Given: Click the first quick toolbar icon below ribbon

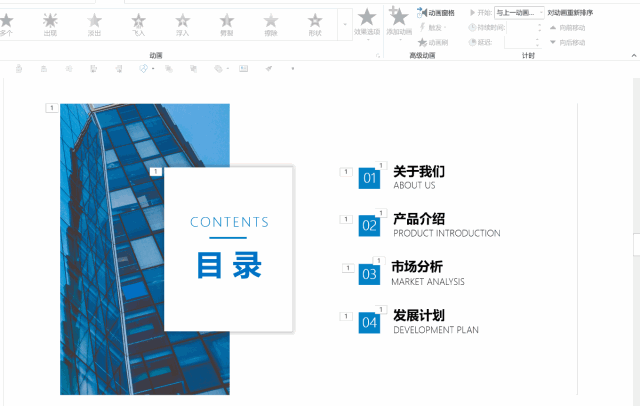Looking at the screenshot, I should click(x=19, y=69).
